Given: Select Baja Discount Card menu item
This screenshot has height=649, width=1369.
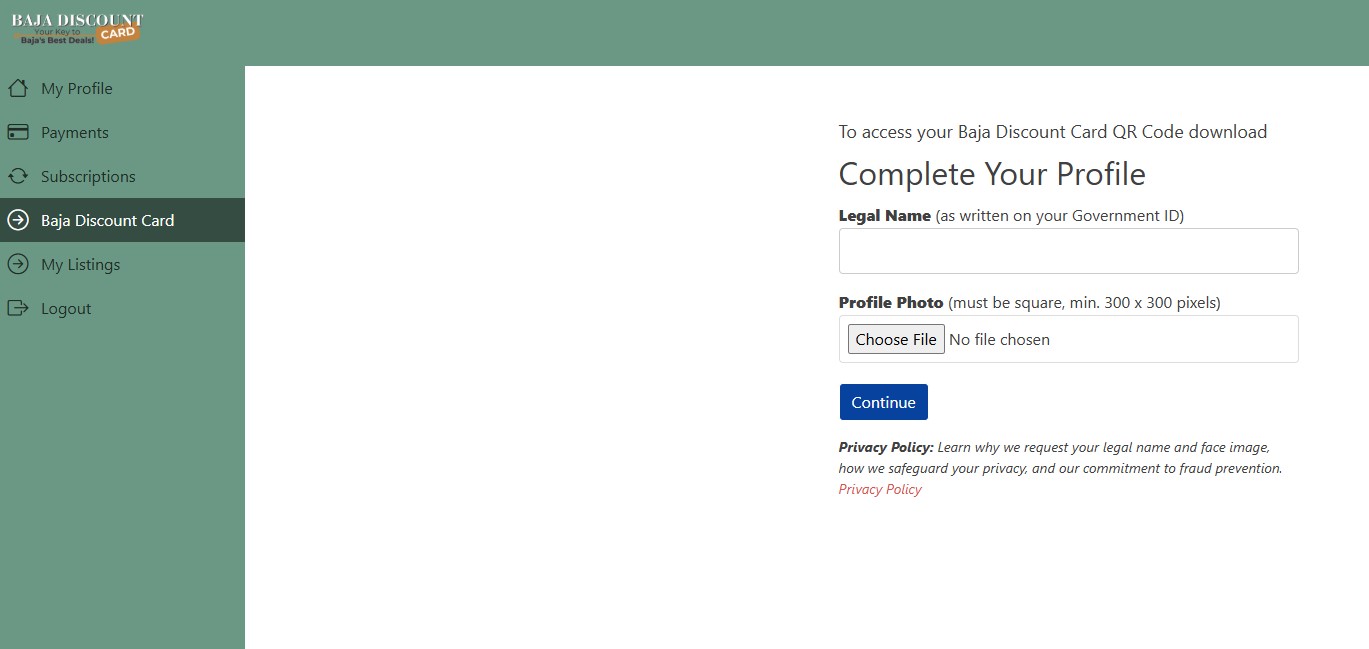Looking at the screenshot, I should (x=122, y=220).
